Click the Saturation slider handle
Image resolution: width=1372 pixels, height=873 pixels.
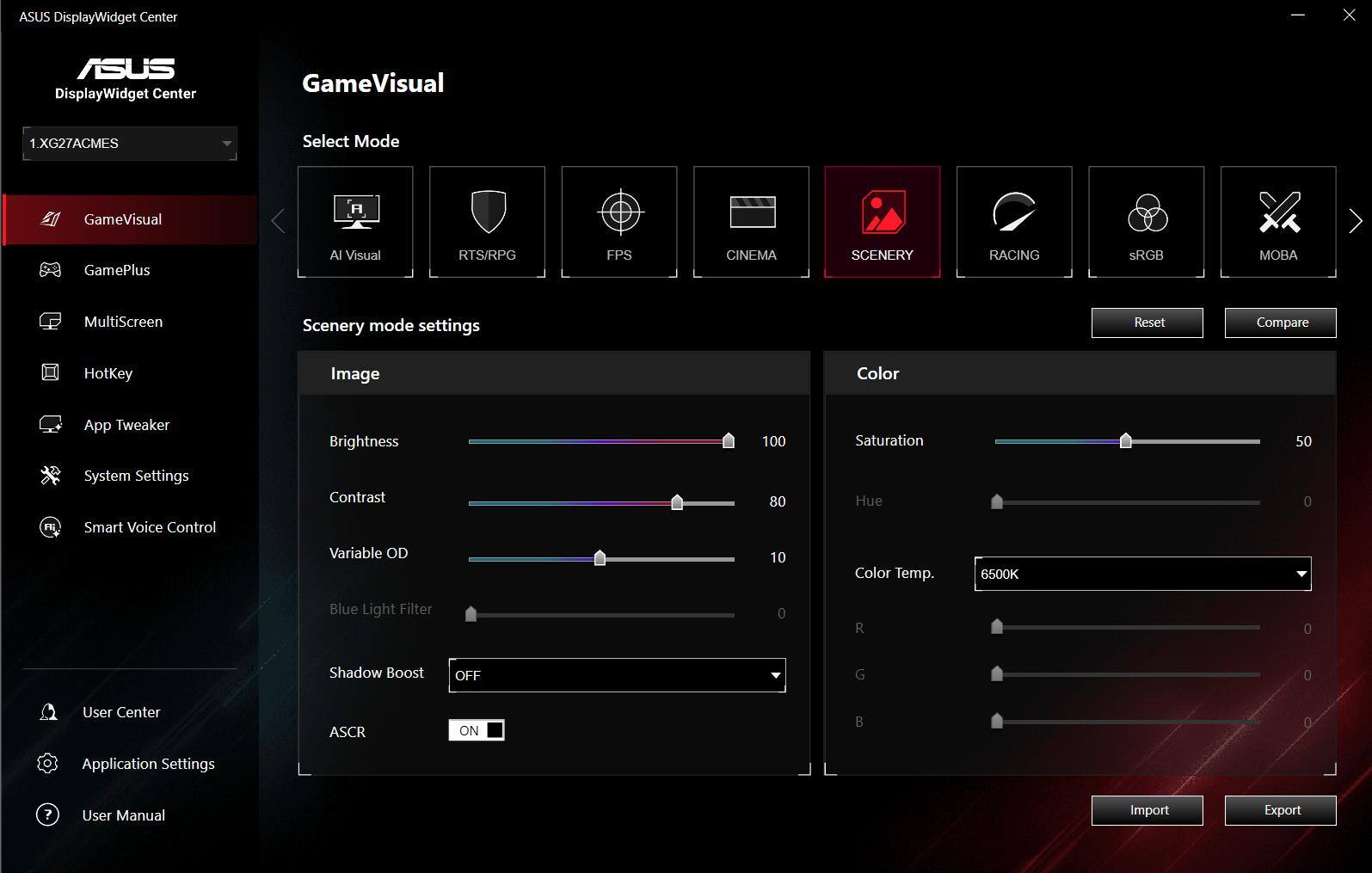tap(1125, 441)
